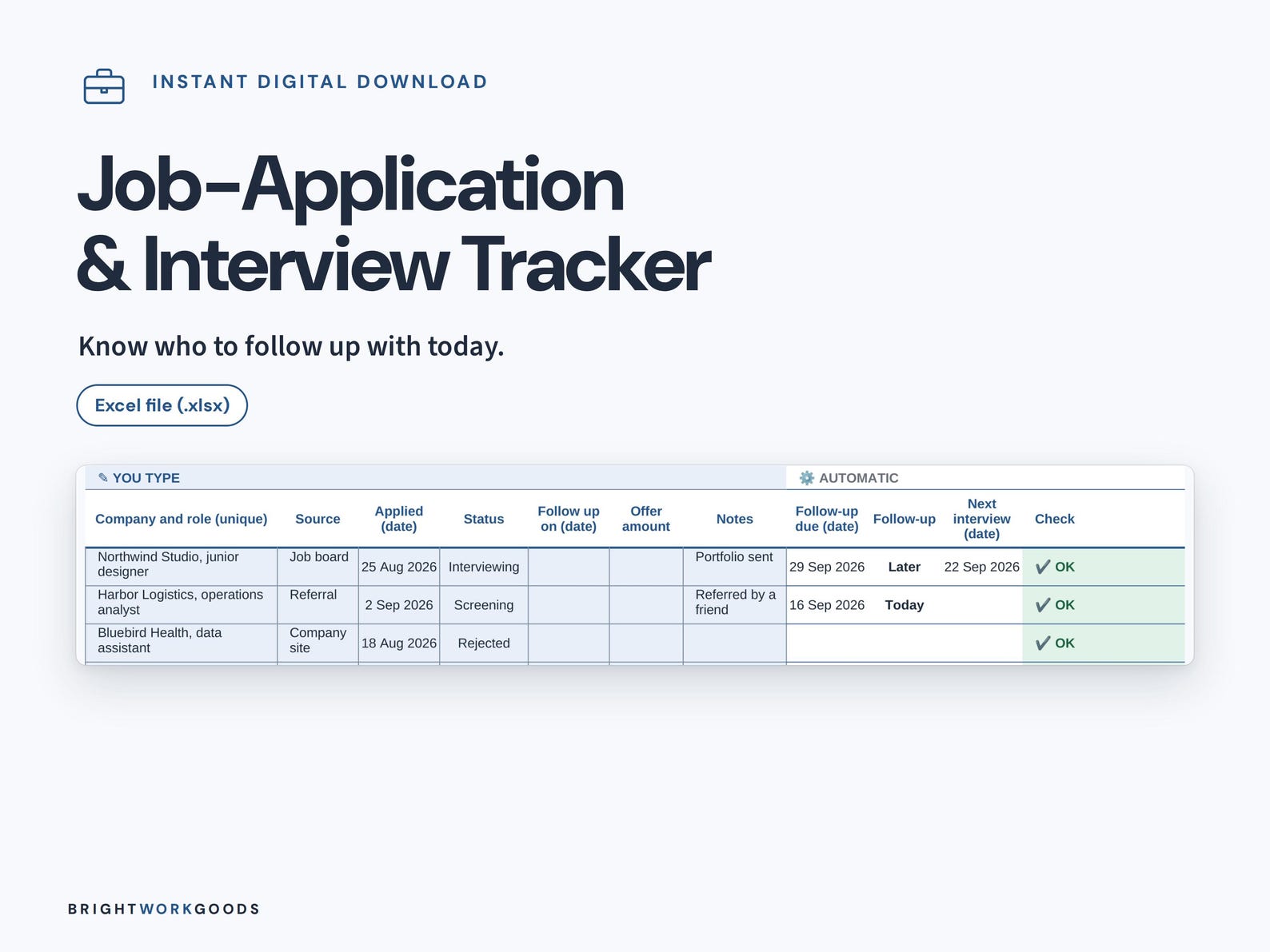Click the briefcase icon at the top
The width and height of the screenshot is (1270, 952).
[104, 86]
